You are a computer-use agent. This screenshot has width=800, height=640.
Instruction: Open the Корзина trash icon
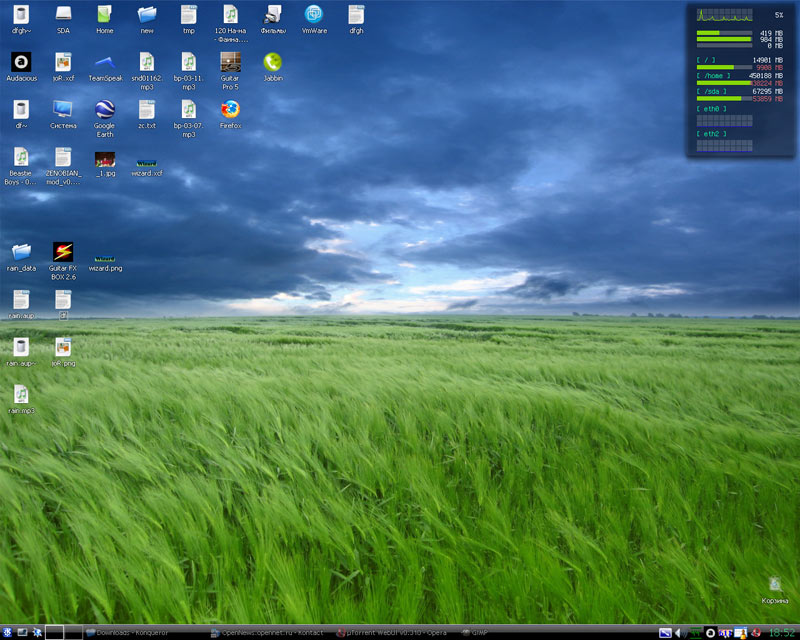(x=775, y=585)
